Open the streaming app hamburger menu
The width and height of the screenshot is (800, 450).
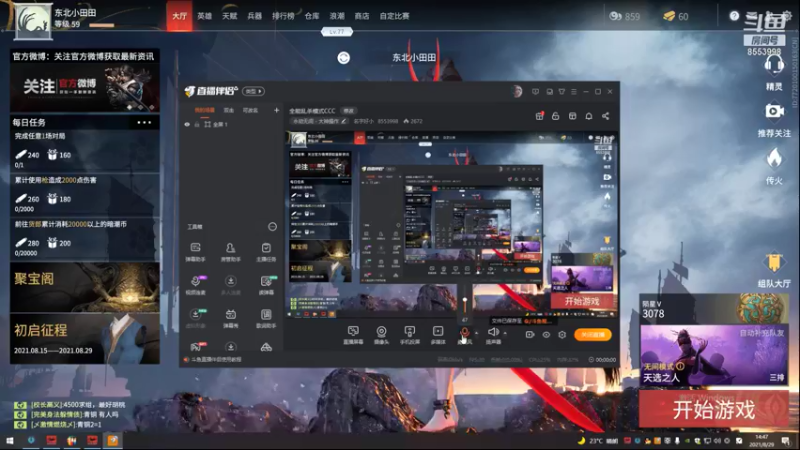(x=573, y=92)
